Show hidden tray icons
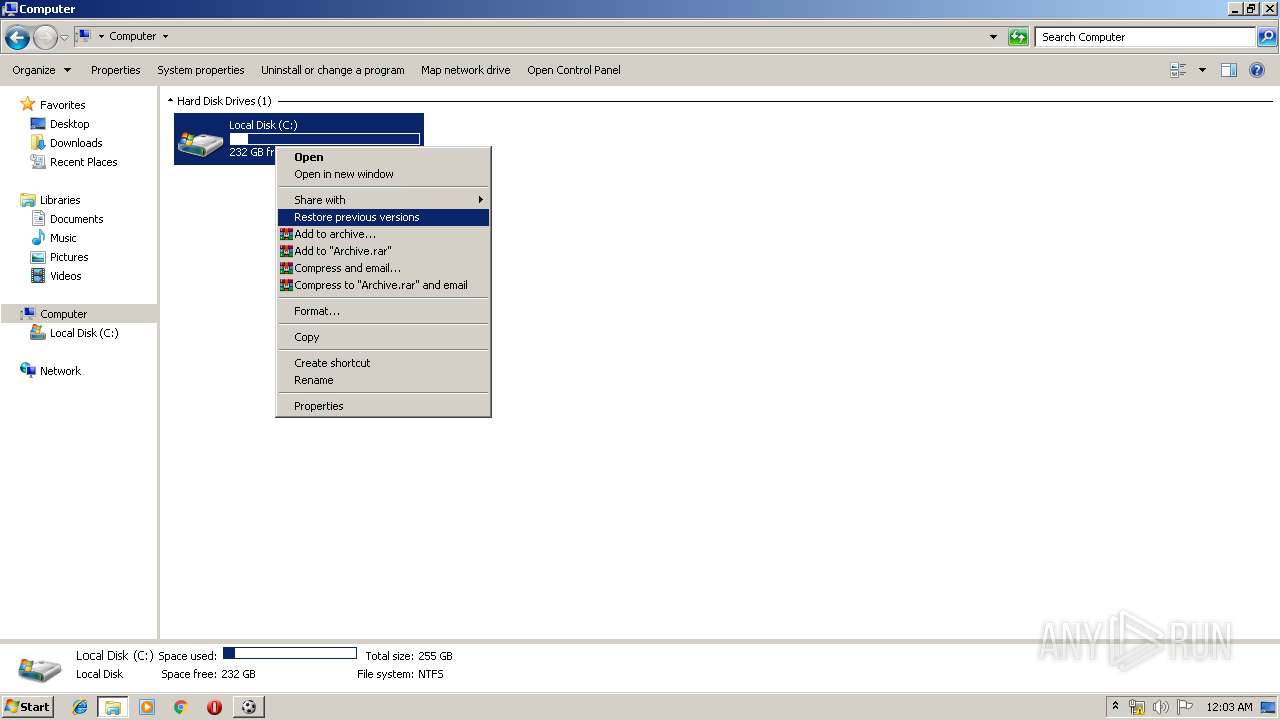This screenshot has width=1280, height=720. pos(1115,706)
